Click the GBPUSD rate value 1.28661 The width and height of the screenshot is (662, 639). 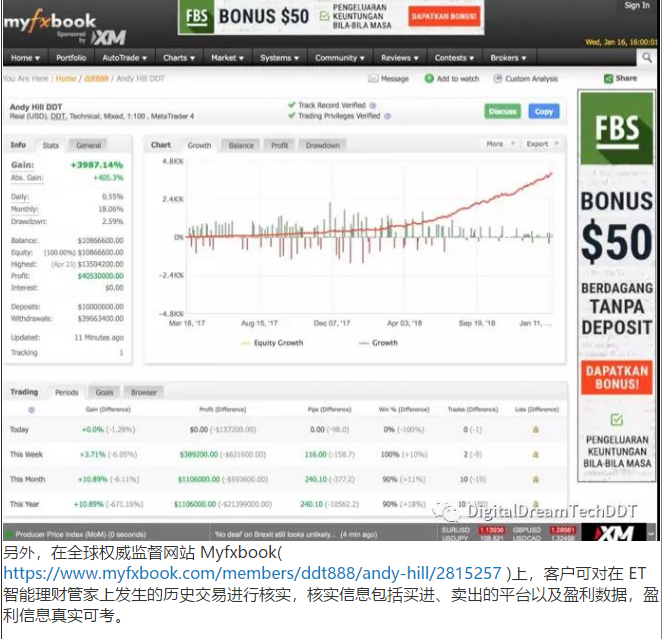pyautogui.click(x=563, y=530)
